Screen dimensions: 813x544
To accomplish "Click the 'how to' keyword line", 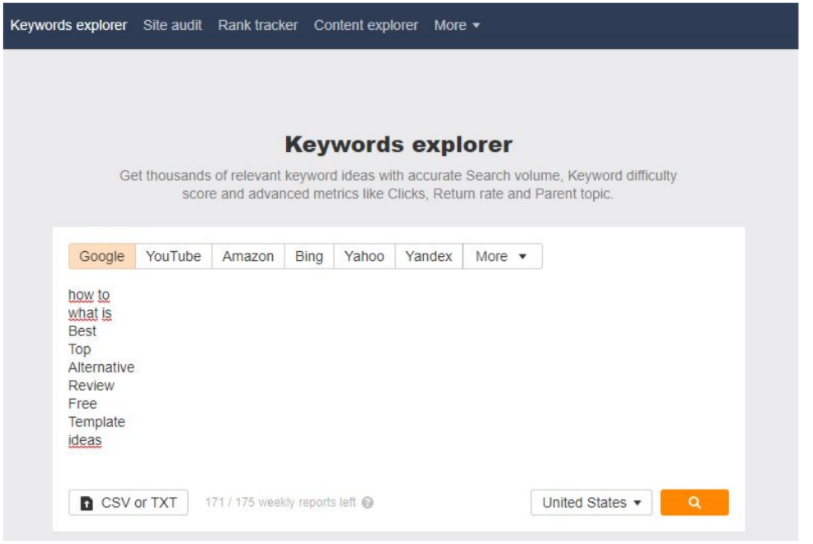I will tap(89, 295).
